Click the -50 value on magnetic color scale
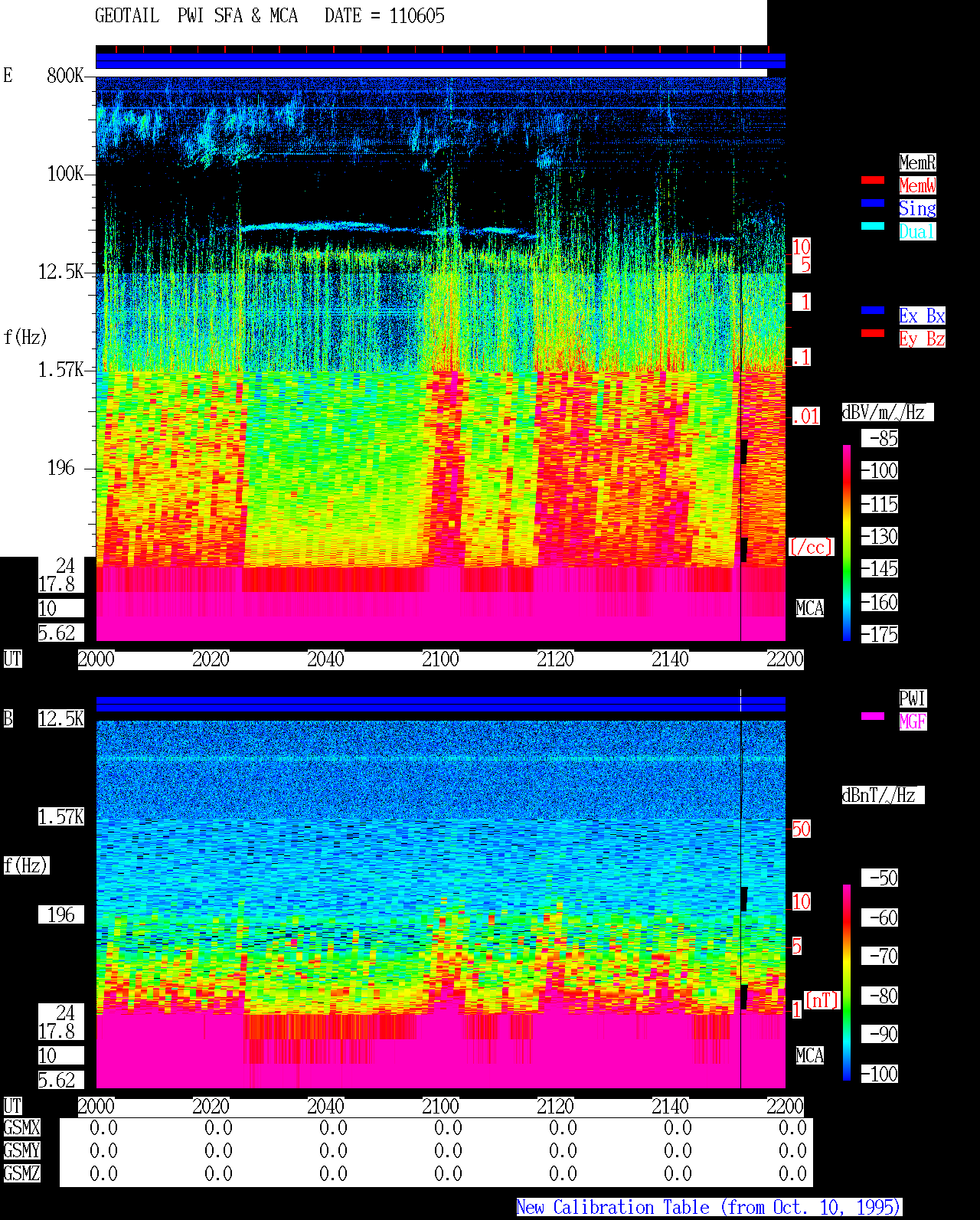This screenshot has width=980, height=1220. pyautogui.click(x=880, y=878)
